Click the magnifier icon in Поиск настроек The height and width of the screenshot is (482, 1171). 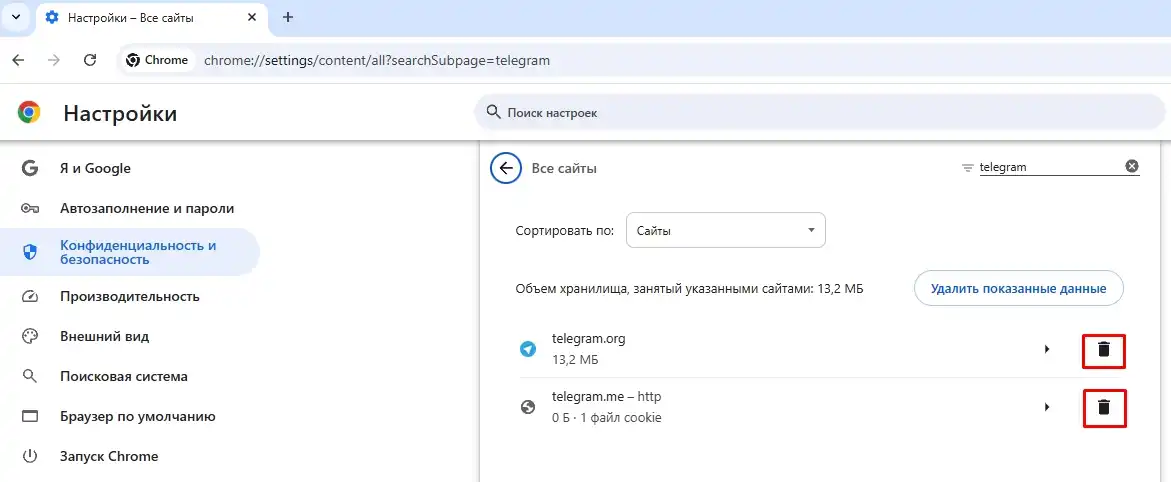click(x=493, y=112)
